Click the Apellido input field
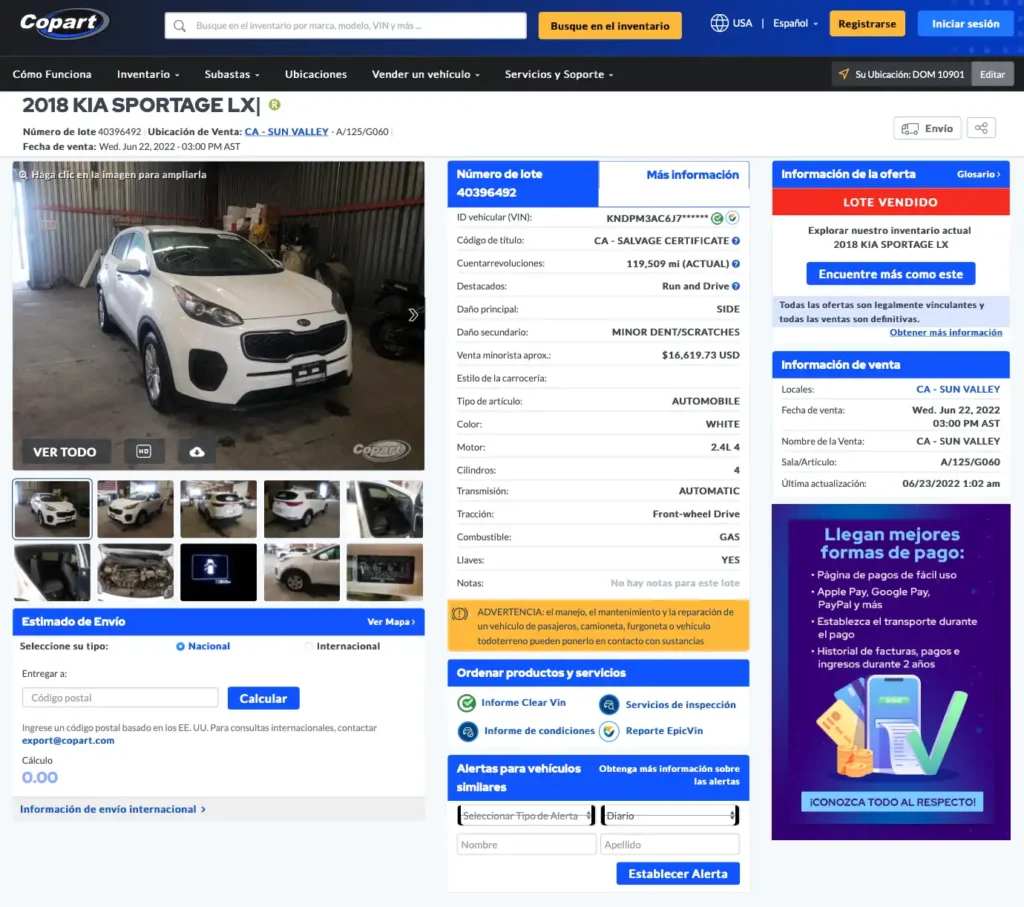 click(669, 844)
